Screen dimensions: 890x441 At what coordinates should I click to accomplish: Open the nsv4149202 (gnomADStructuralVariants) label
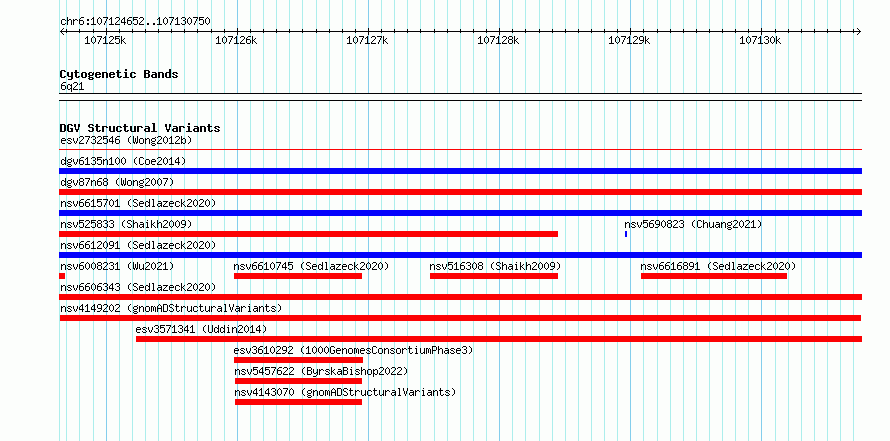pyautogui.click(x=171, y=308)
